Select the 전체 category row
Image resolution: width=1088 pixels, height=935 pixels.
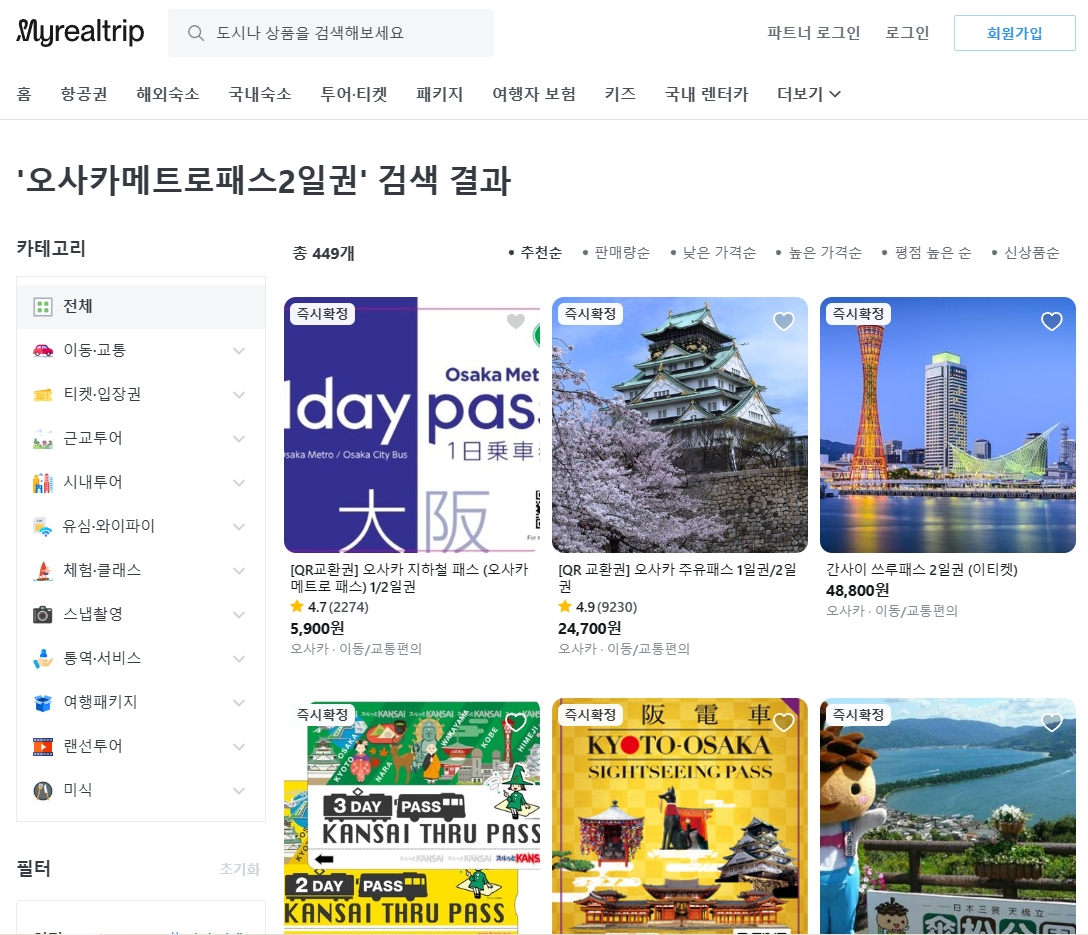click(141, 307)
